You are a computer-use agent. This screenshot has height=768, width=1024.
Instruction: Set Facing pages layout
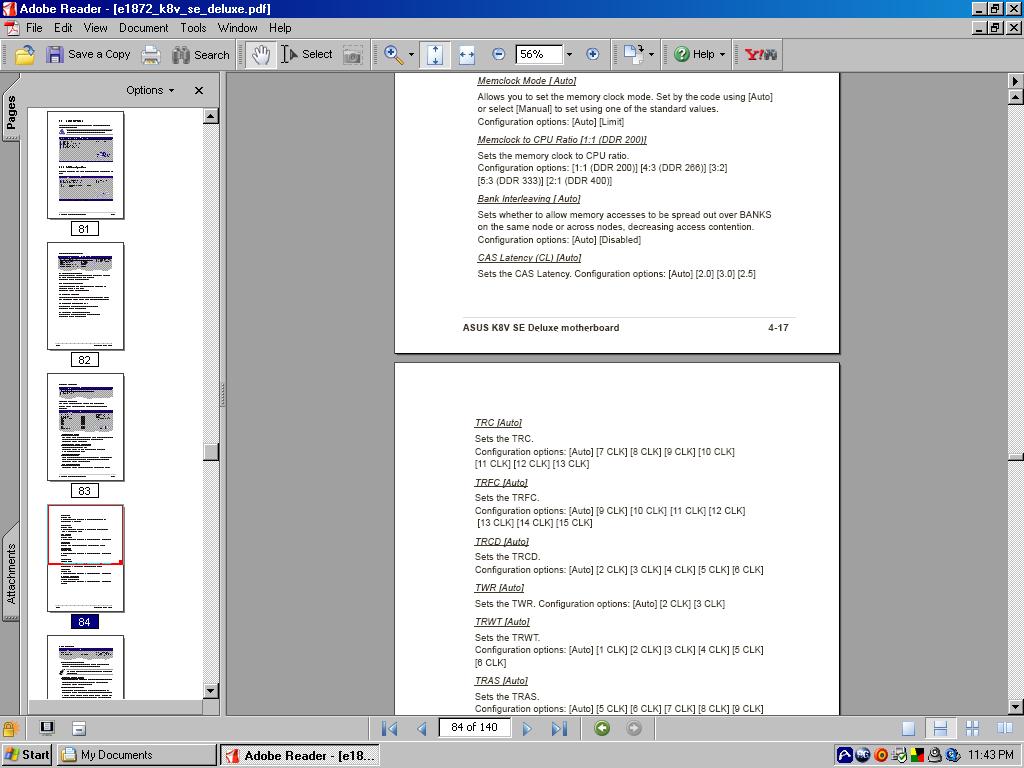(x=1004, y=728)
